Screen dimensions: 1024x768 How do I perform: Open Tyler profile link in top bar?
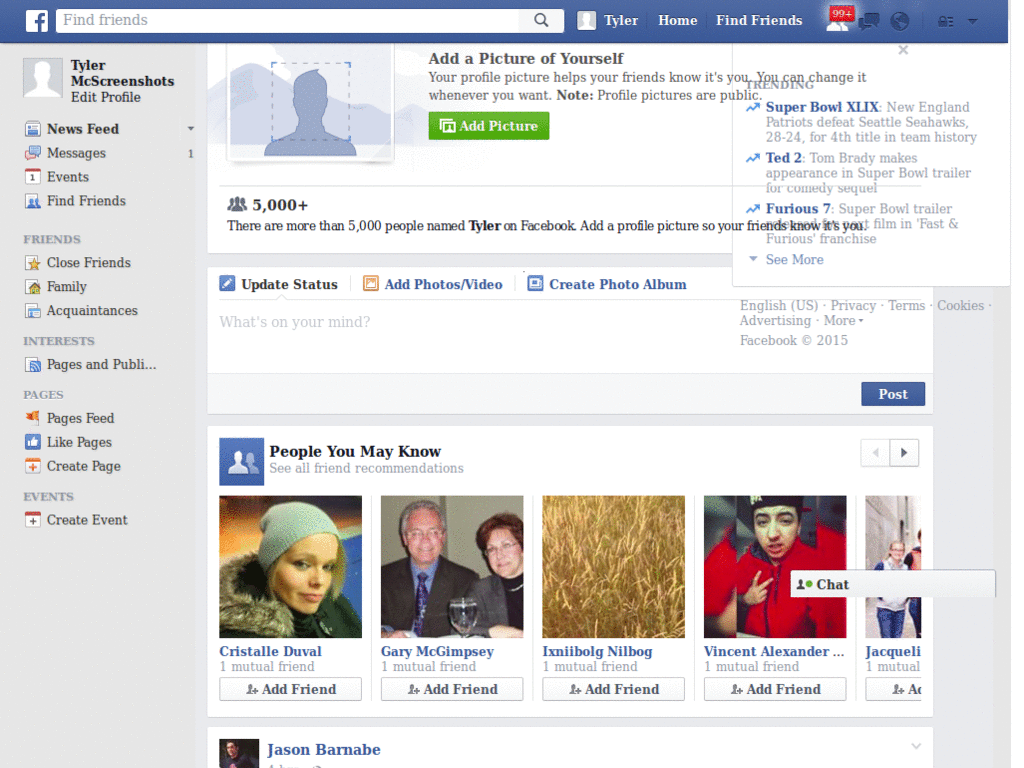[x=620, y=20]
